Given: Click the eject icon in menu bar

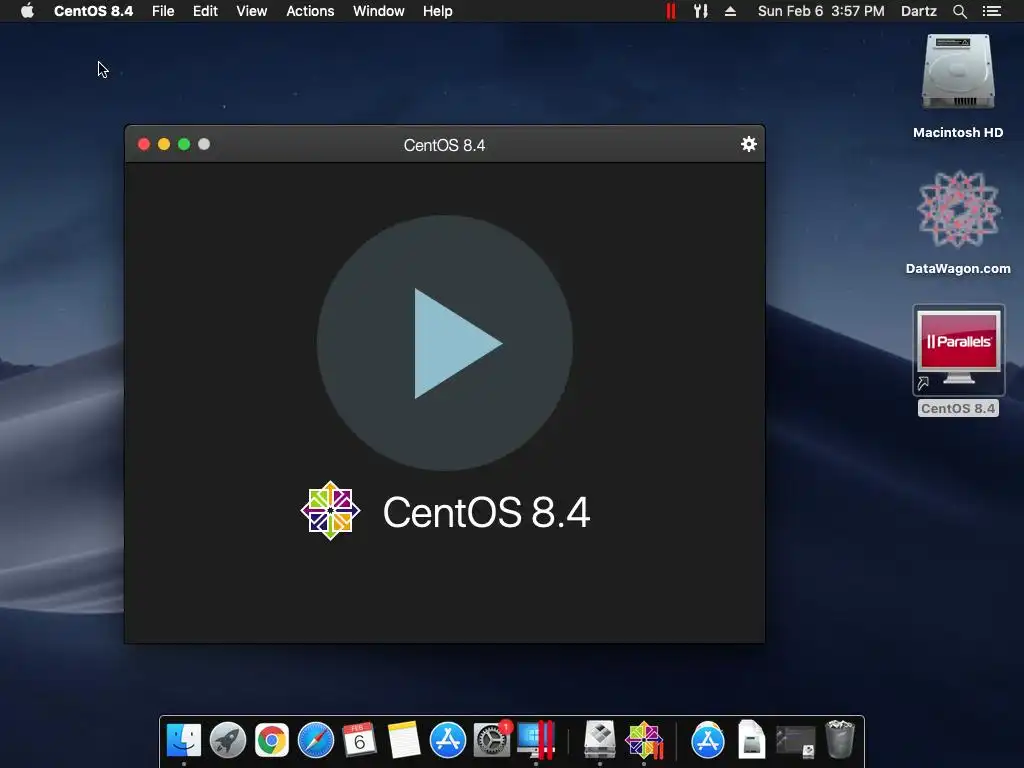Looking at the screenshot, I should (731, 11).
